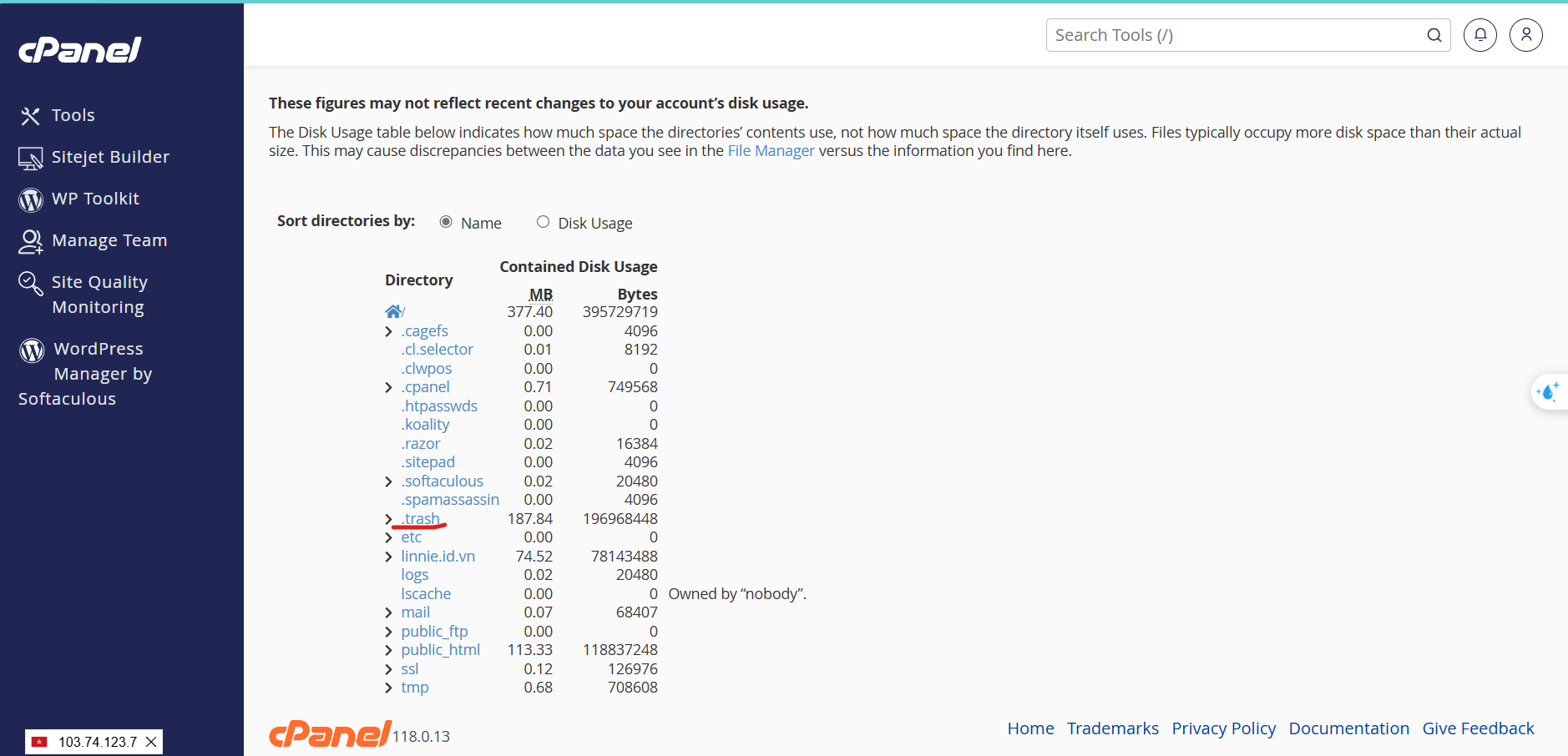
Task: Open the public_html directory link
Action: [440, 650]
